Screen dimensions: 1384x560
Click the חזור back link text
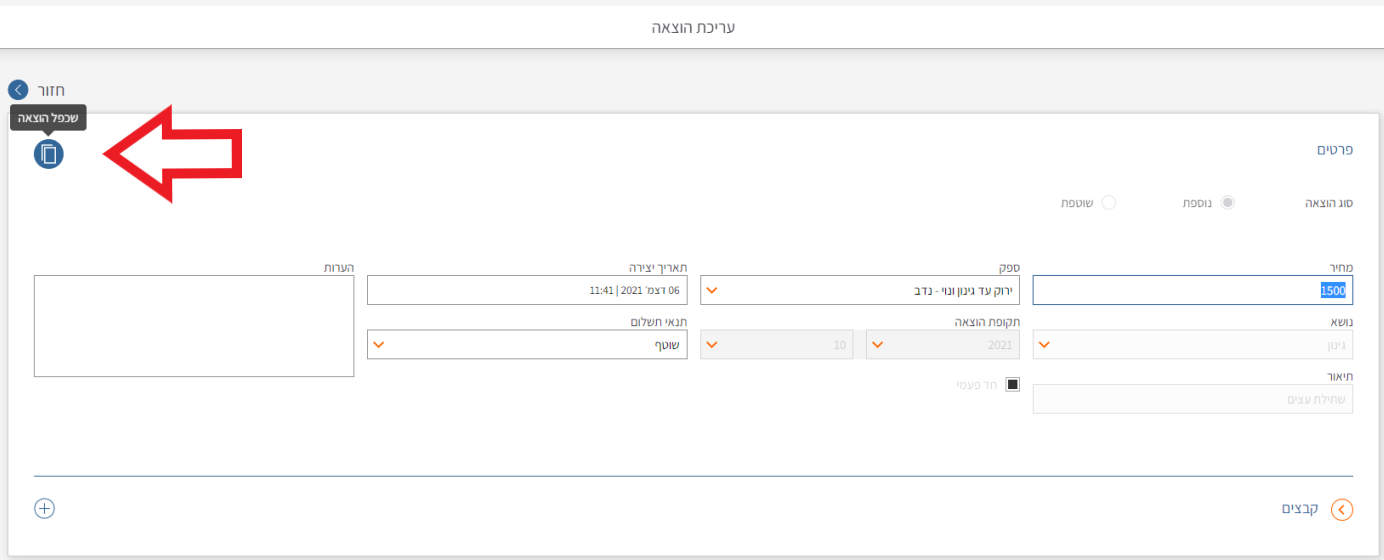[x=52, y=90]
